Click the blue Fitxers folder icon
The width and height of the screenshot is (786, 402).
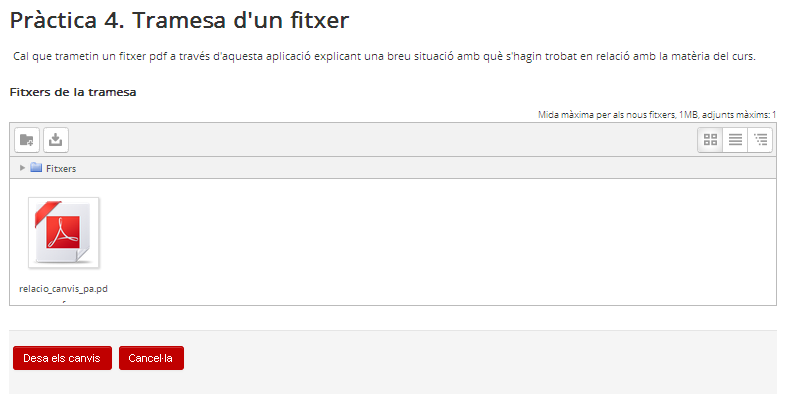36,168
